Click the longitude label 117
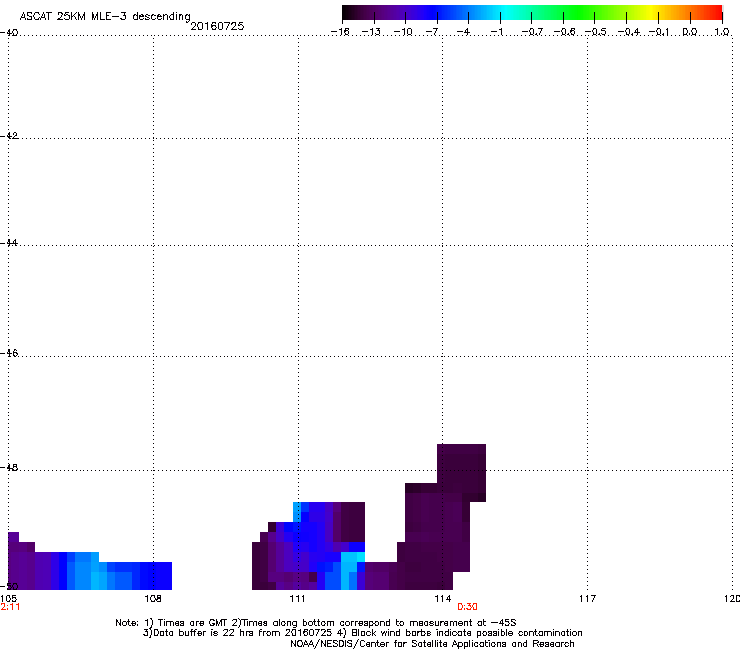This screenshot has width=740, height=650. 588,599
